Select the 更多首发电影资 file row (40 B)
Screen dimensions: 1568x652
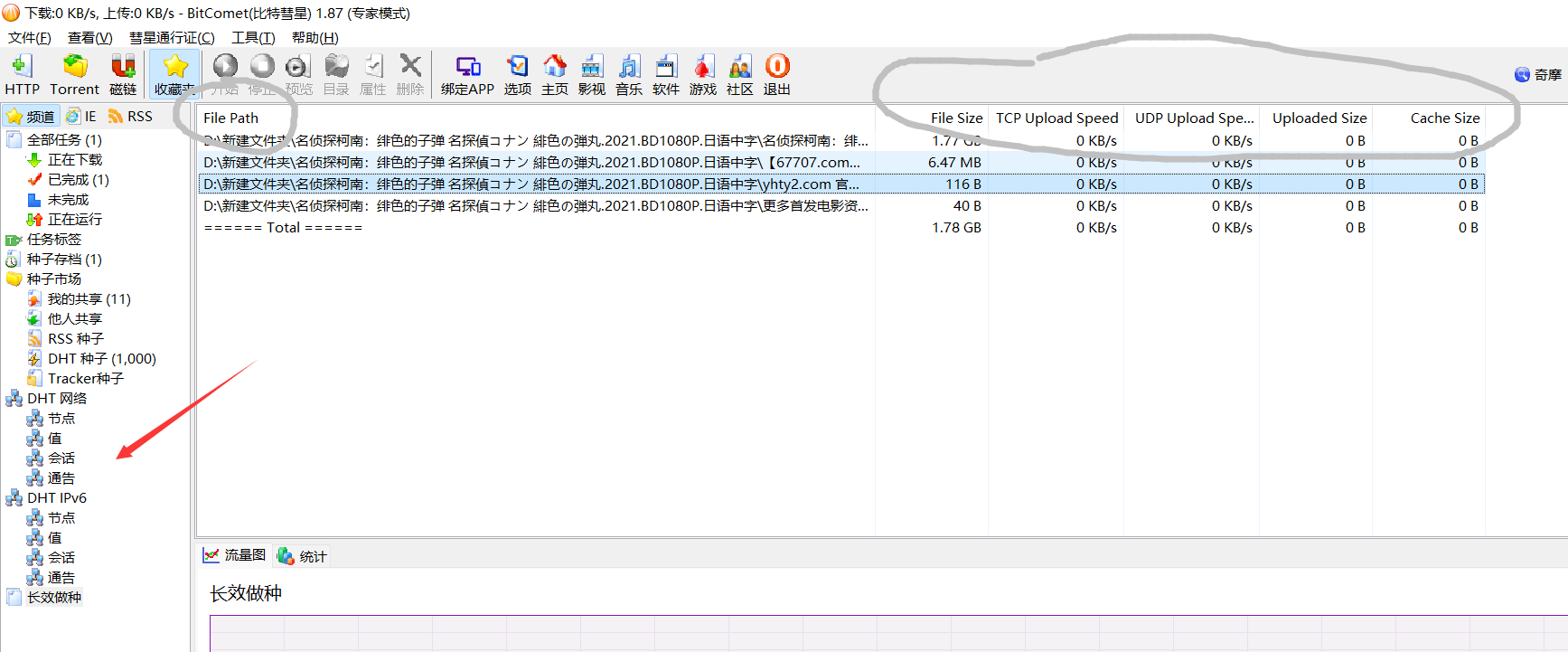pyautogui.click(x=840, y=205)
